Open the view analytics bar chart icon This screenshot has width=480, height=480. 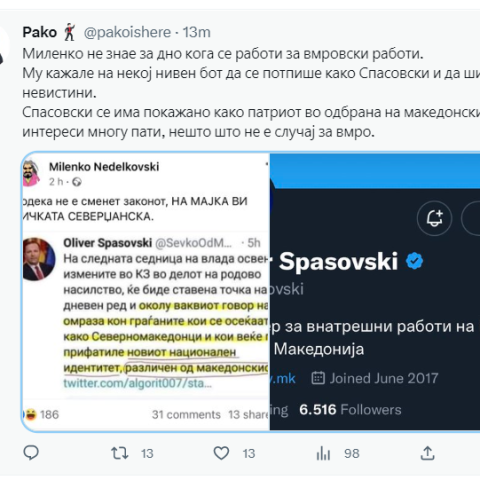pos(323,453)
